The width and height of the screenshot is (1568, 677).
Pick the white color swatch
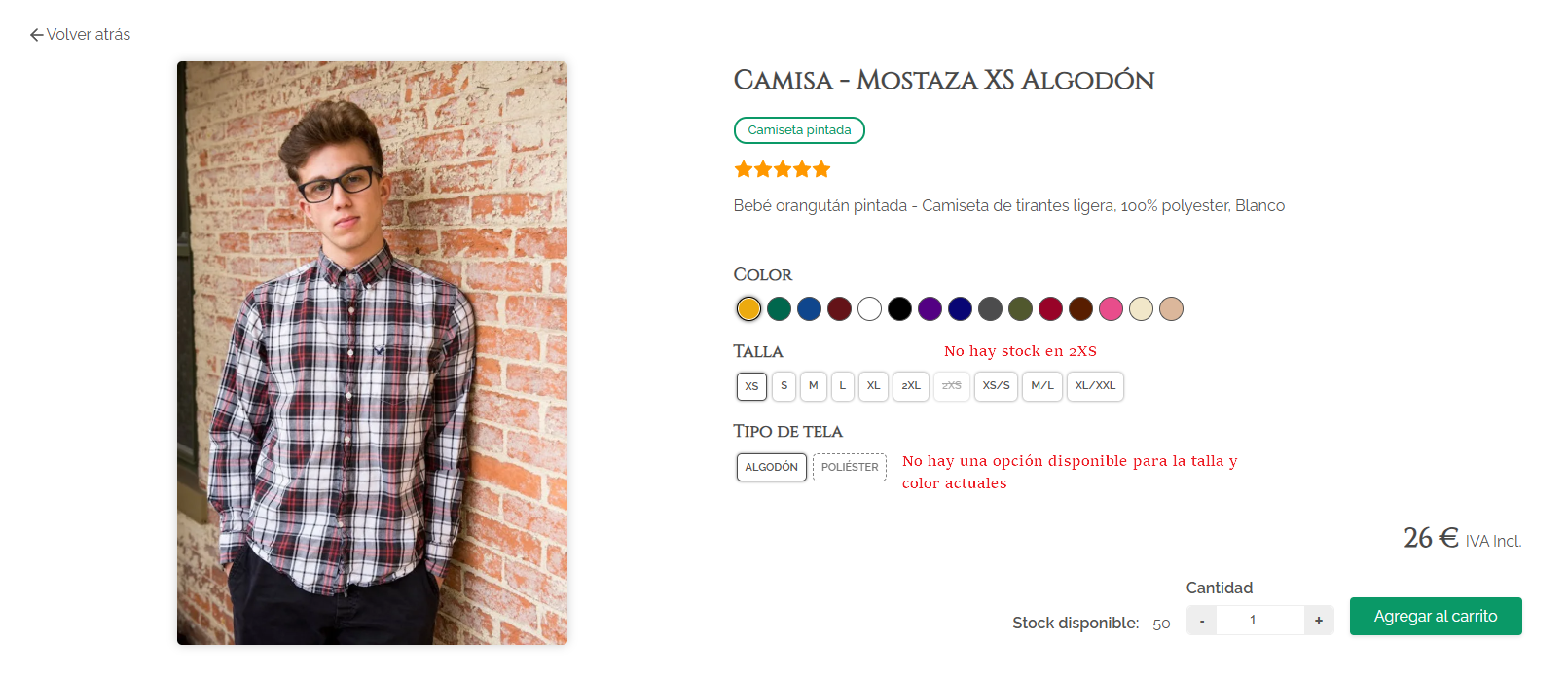coord(869,309)
